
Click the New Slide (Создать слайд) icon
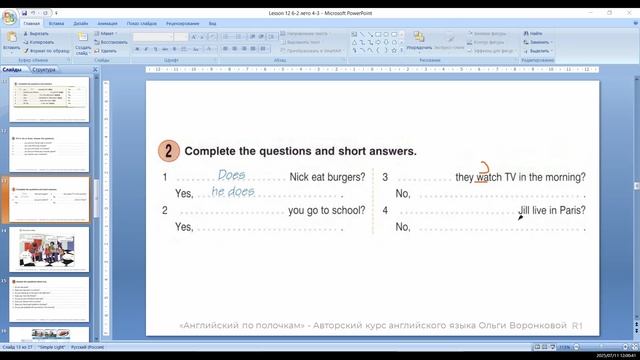tap(83, 38)
